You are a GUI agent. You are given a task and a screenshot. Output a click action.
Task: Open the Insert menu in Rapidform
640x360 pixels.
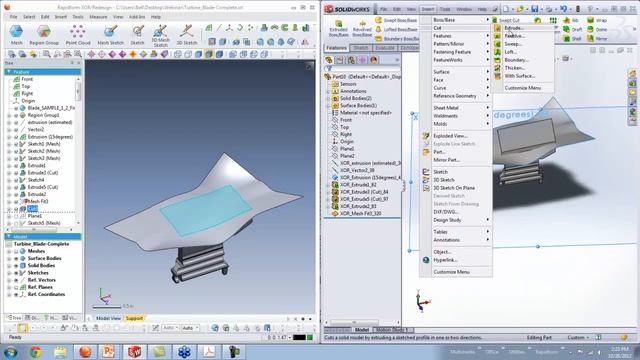click(x=61, y=17)
